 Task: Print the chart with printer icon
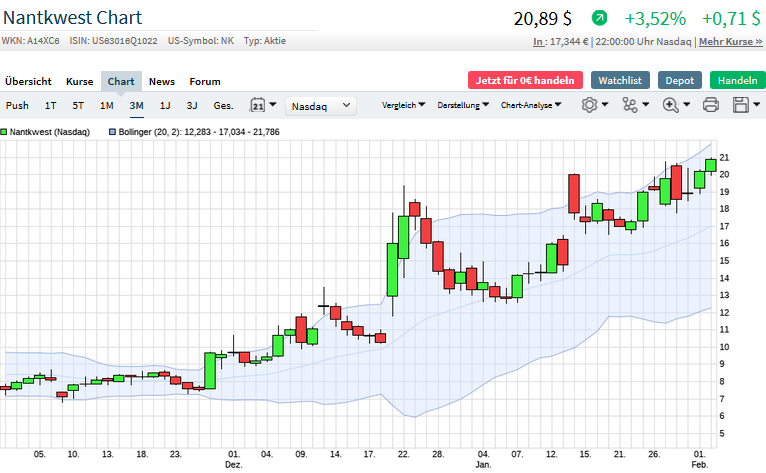(710, 105)
